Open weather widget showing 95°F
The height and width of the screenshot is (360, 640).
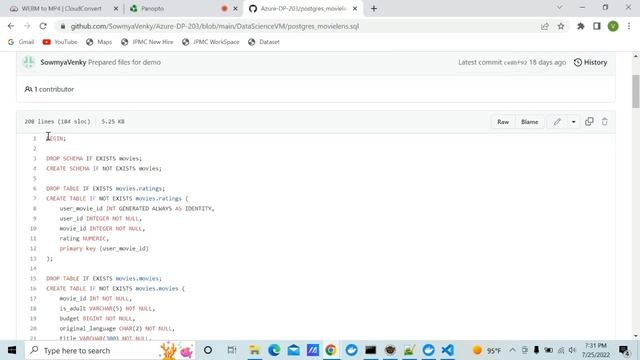[x=487, y=350]
